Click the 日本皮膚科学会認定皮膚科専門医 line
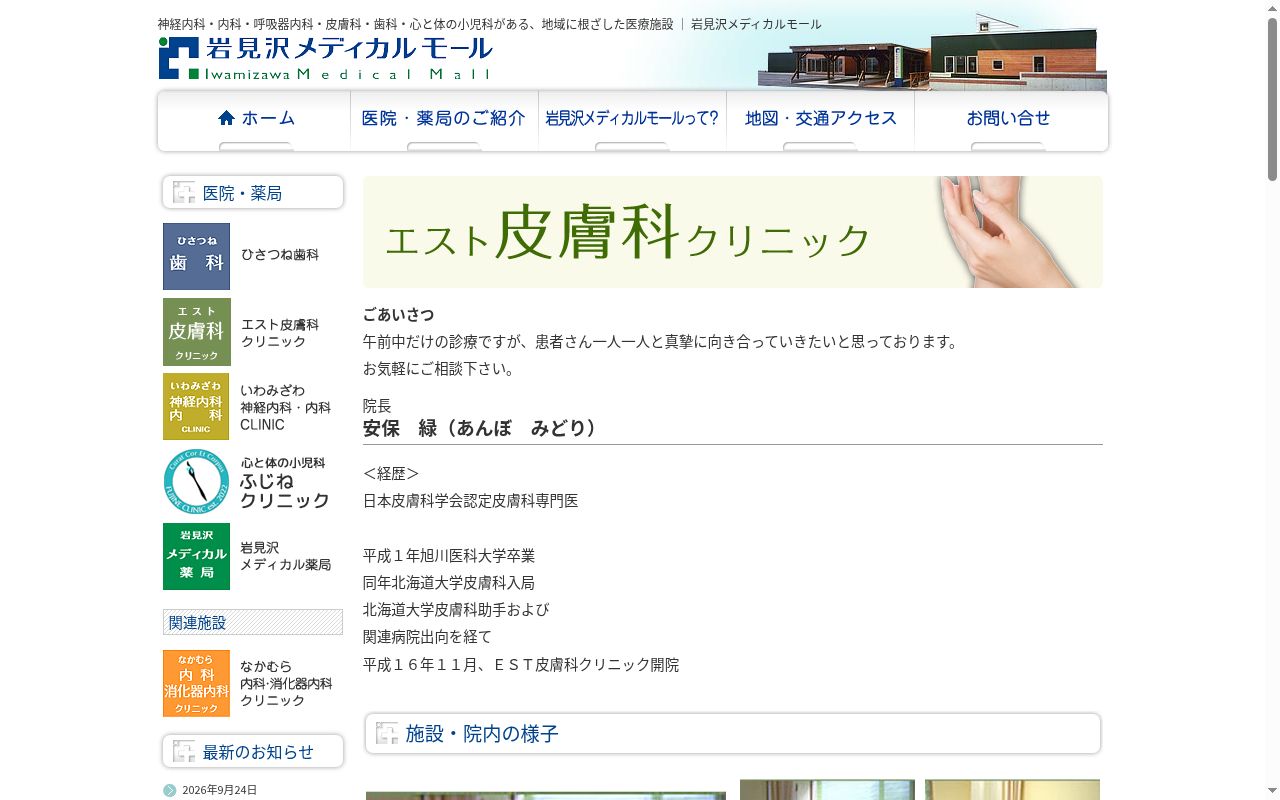This screenshot has width=1280, height=800. [470, 501]
